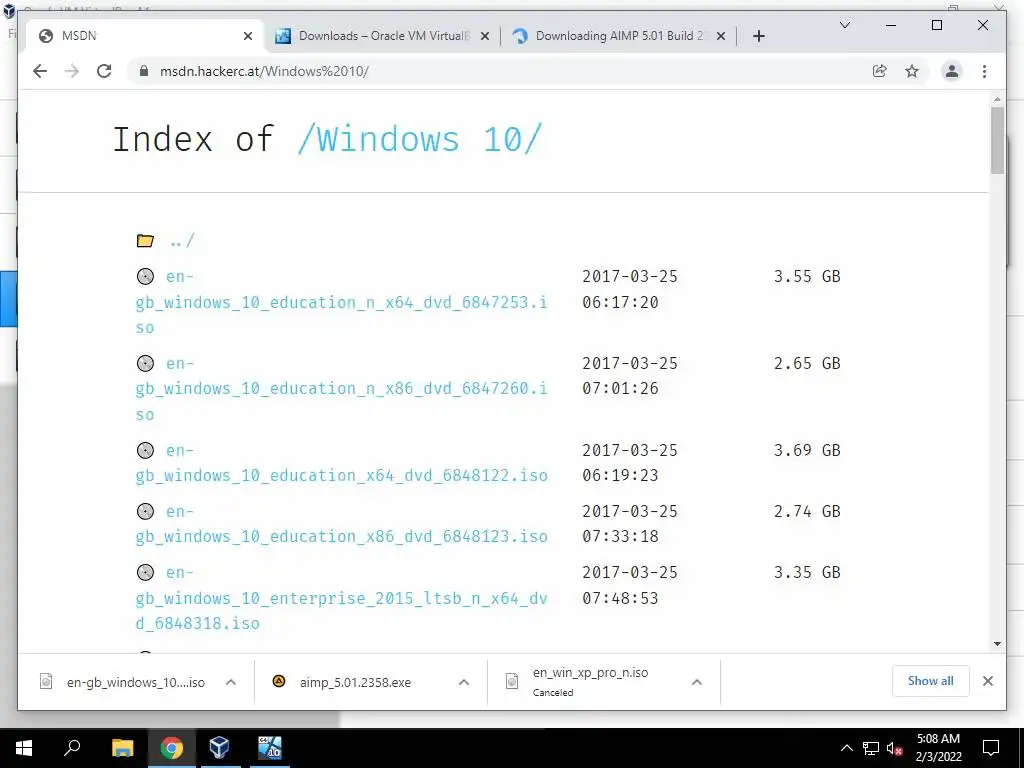Open VirtualBox from the taskbar

tap(219, 748)
